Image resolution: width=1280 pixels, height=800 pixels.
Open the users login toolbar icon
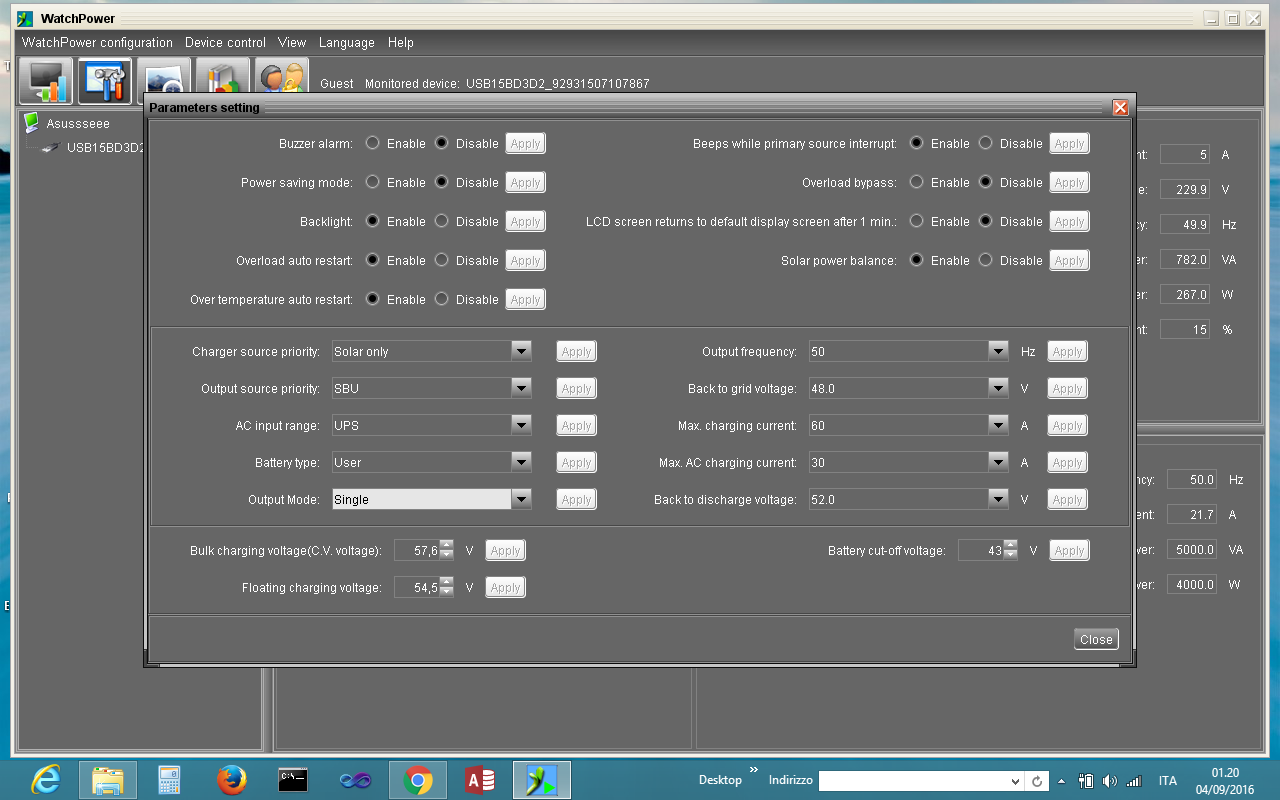point(281,81)
